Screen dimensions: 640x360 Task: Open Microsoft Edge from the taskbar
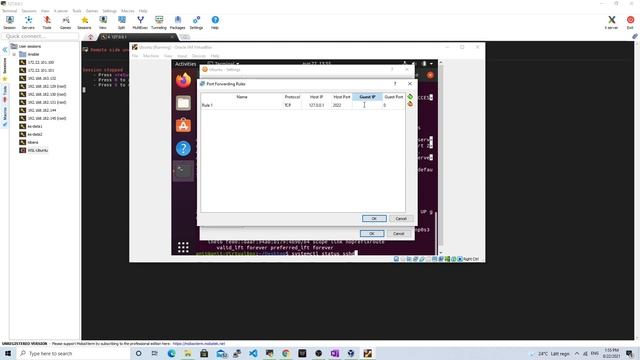(171, 353)
